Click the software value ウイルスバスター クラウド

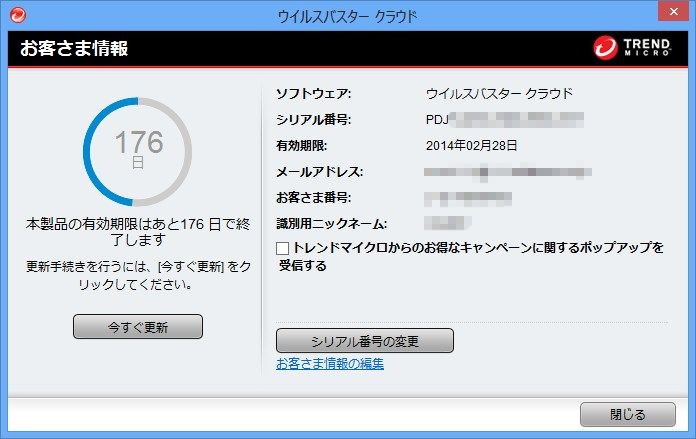[499, 94]
